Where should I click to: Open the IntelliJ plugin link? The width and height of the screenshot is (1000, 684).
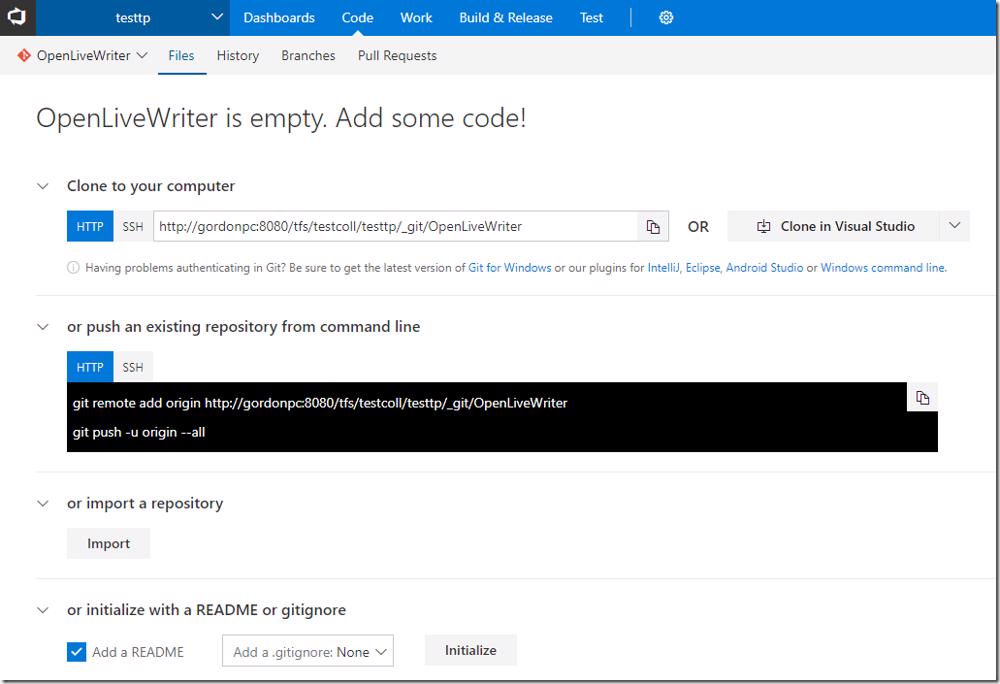click(664, 268)
